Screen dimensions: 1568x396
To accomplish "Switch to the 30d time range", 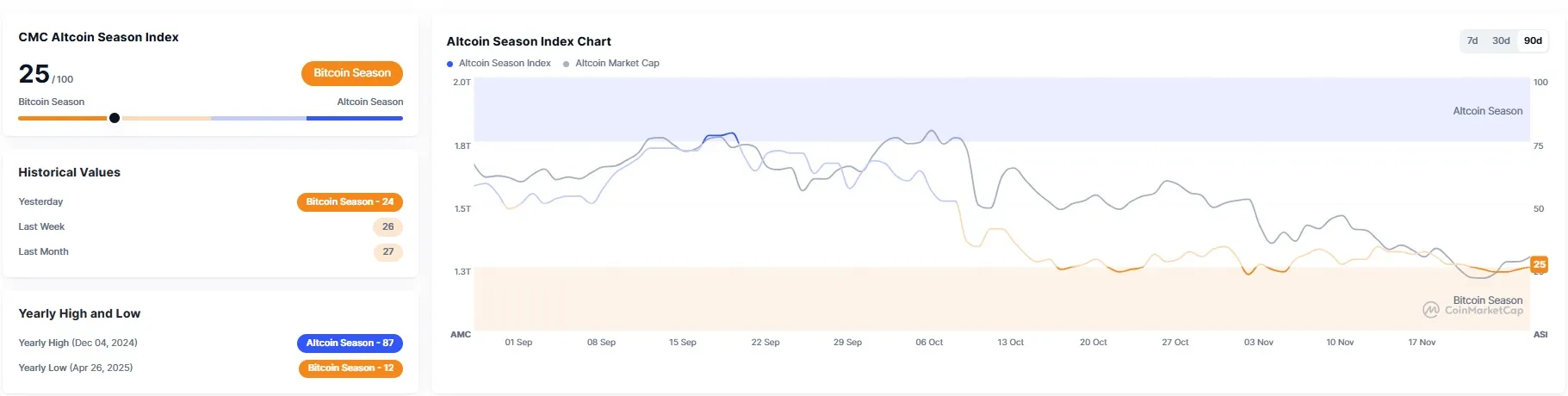I will (1501, 40).
